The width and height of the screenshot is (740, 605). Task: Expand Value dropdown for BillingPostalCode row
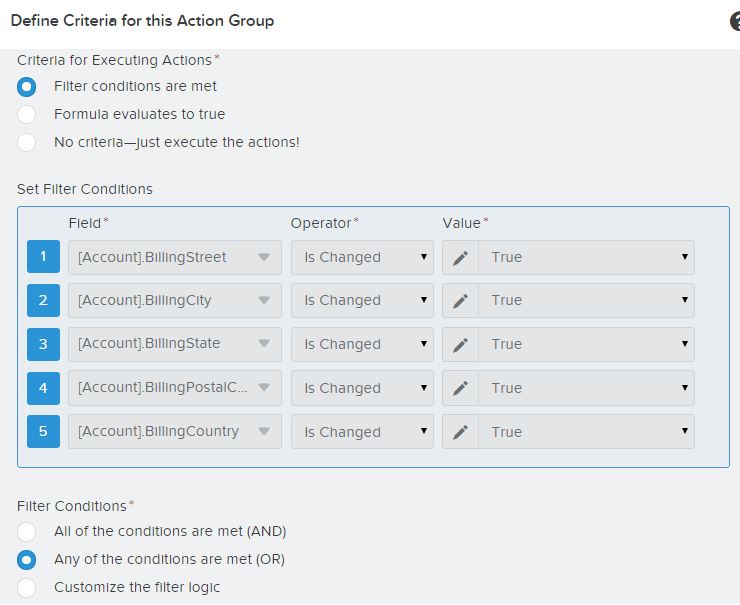[x=586, y=388]
